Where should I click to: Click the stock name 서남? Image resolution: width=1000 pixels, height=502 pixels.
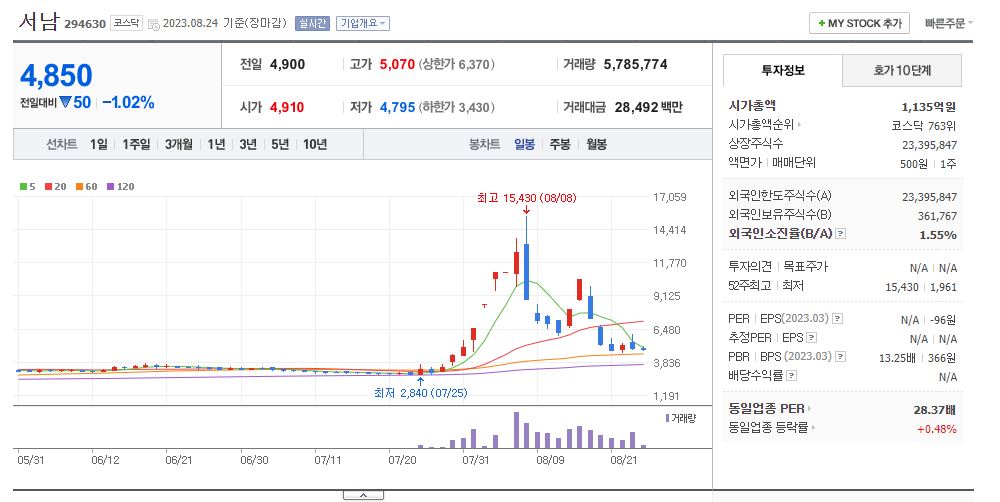(38, 22)
